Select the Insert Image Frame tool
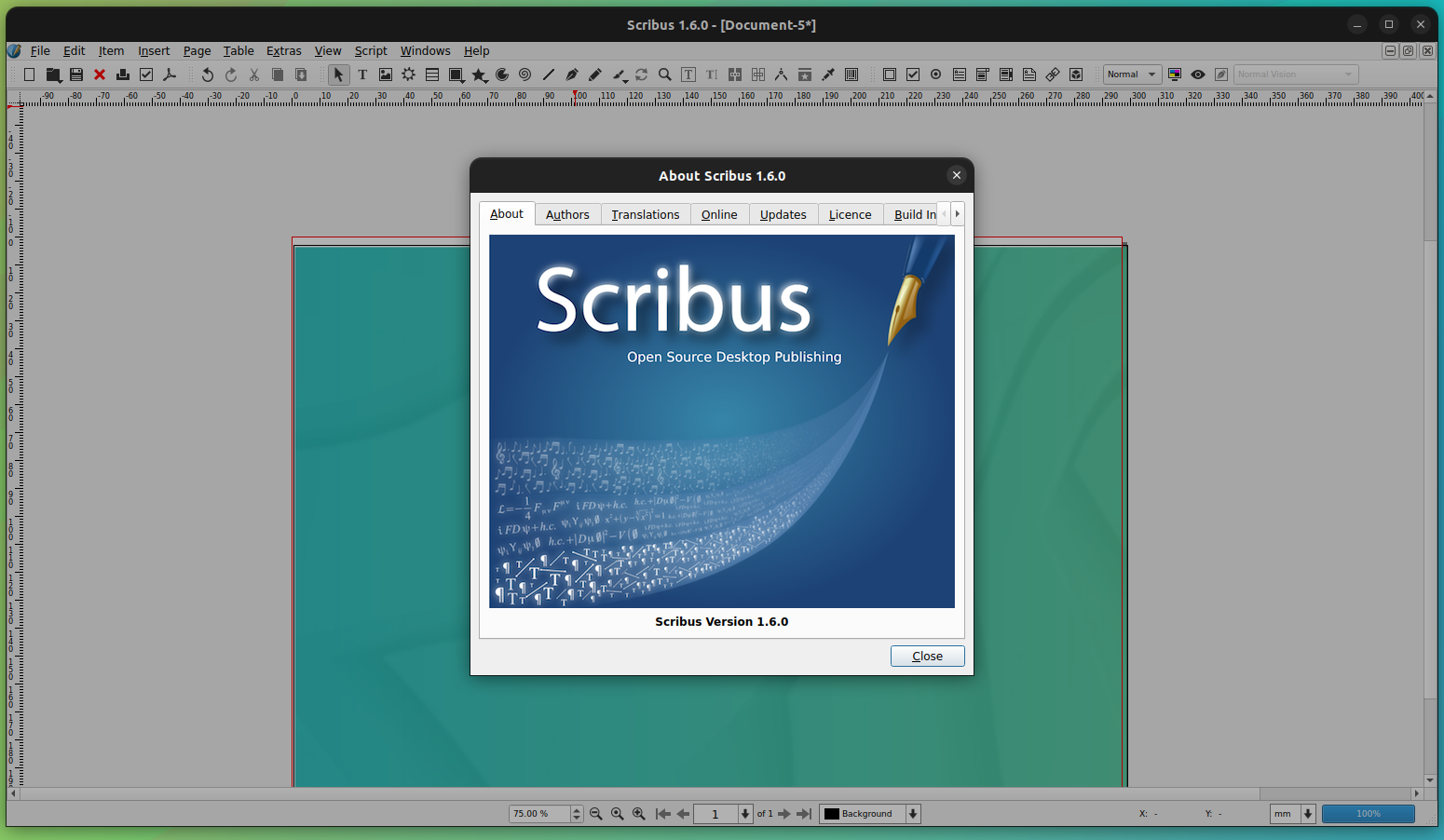 386,74
